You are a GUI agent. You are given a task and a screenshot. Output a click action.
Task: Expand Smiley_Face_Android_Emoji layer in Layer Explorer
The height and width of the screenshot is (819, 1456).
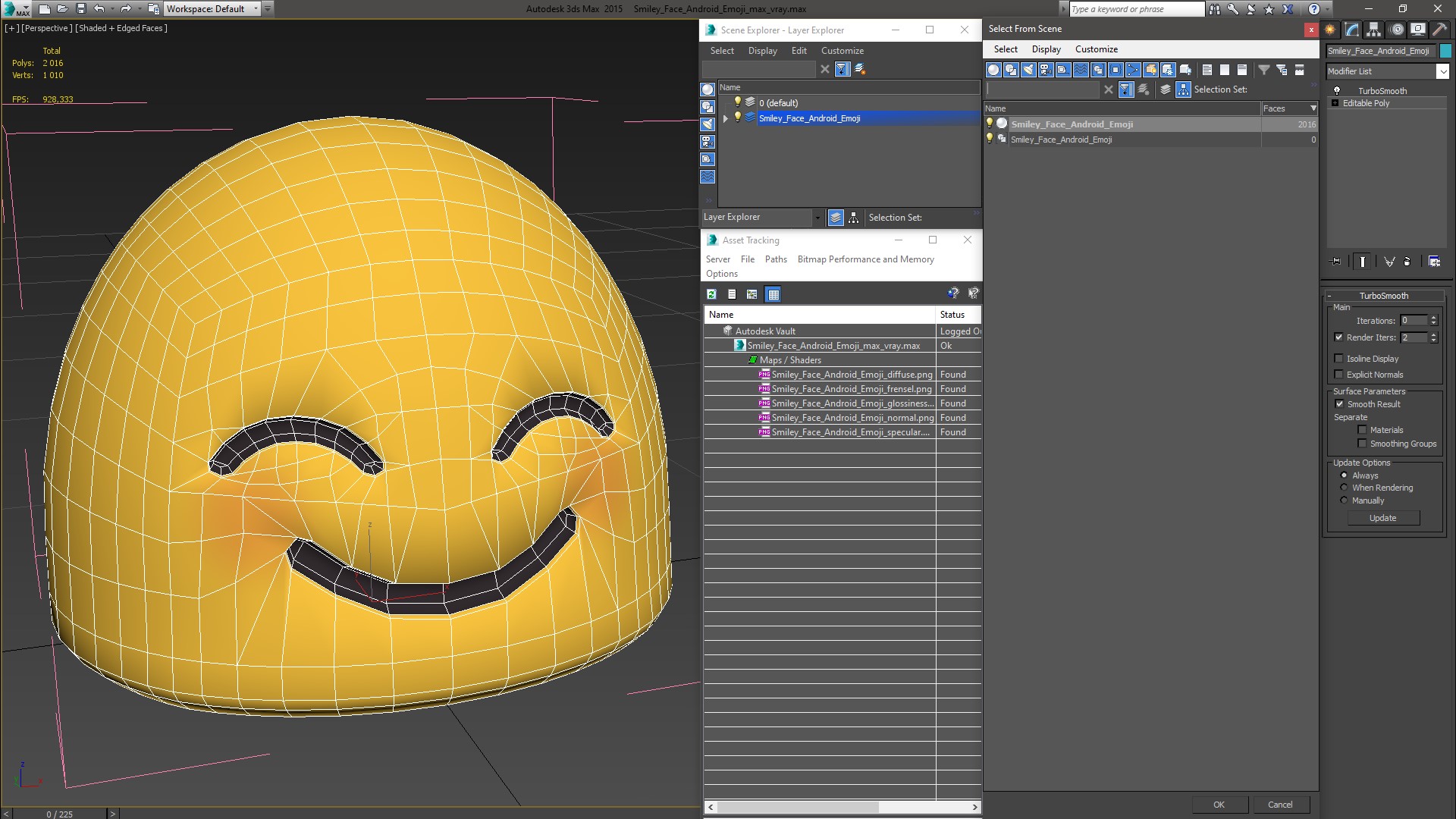coord(726,118)
